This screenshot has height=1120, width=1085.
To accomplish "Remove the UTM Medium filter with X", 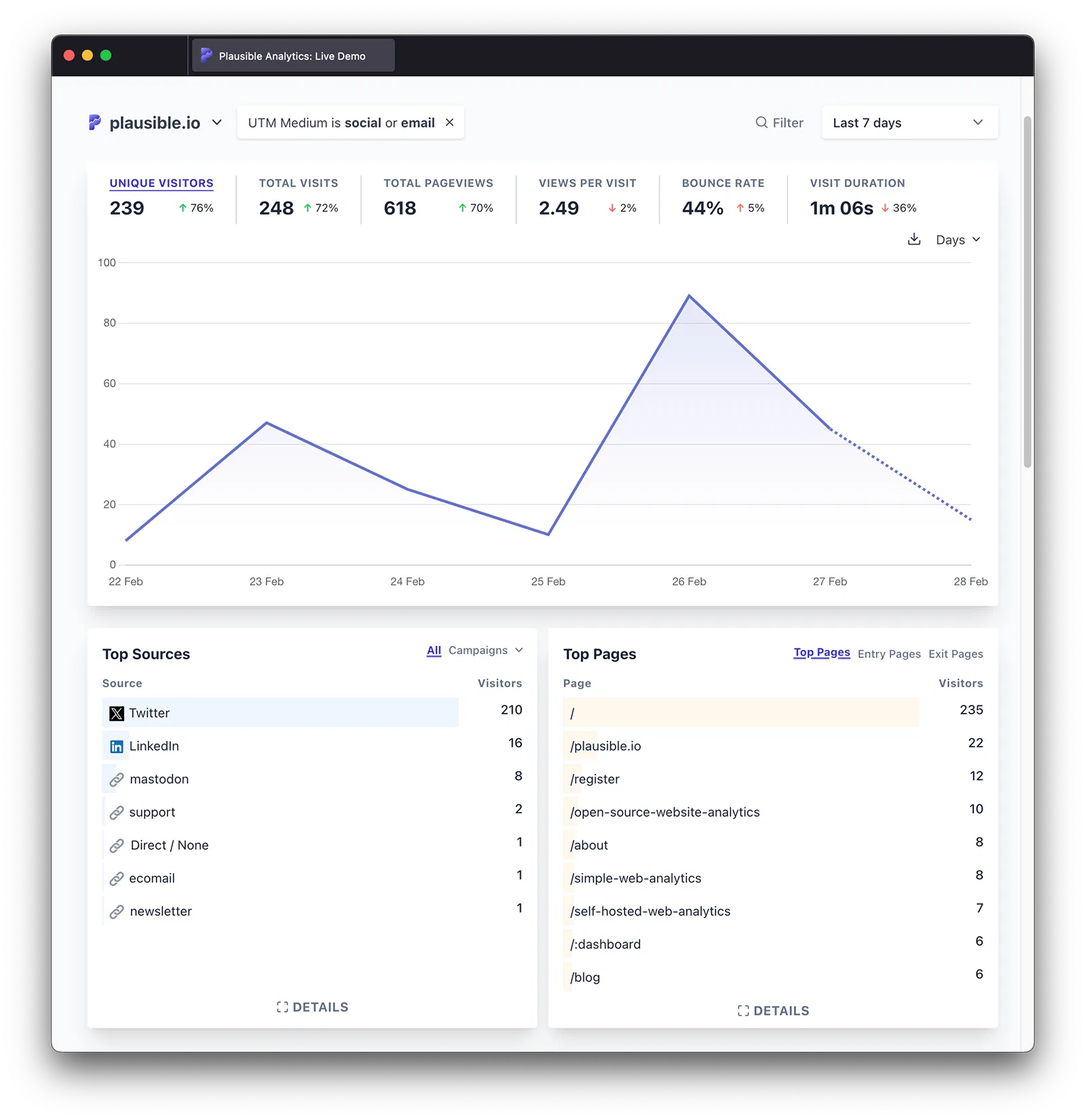I will click(x=450, y=123).
